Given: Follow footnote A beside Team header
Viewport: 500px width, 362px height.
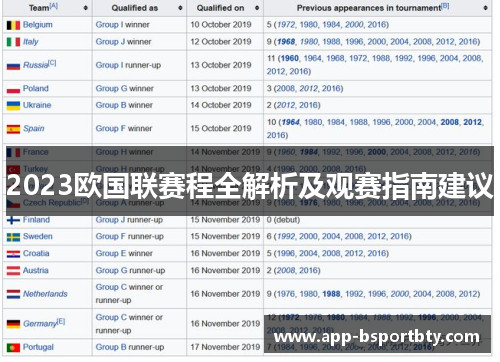Looking at the screenshot, I should 54,6.
